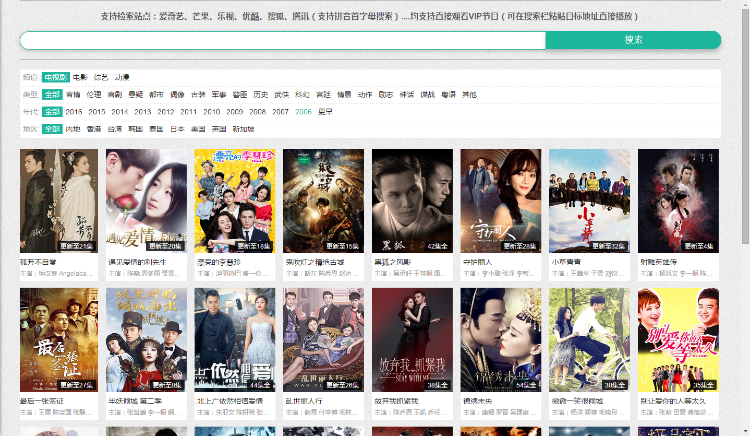
Task: Filter type by 军事
Action: [219, 95]
